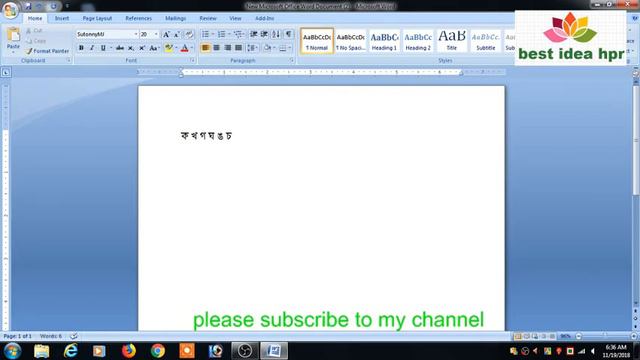
Task: Open highlight color dropdown arrow
Action: (x=176, y=48)
